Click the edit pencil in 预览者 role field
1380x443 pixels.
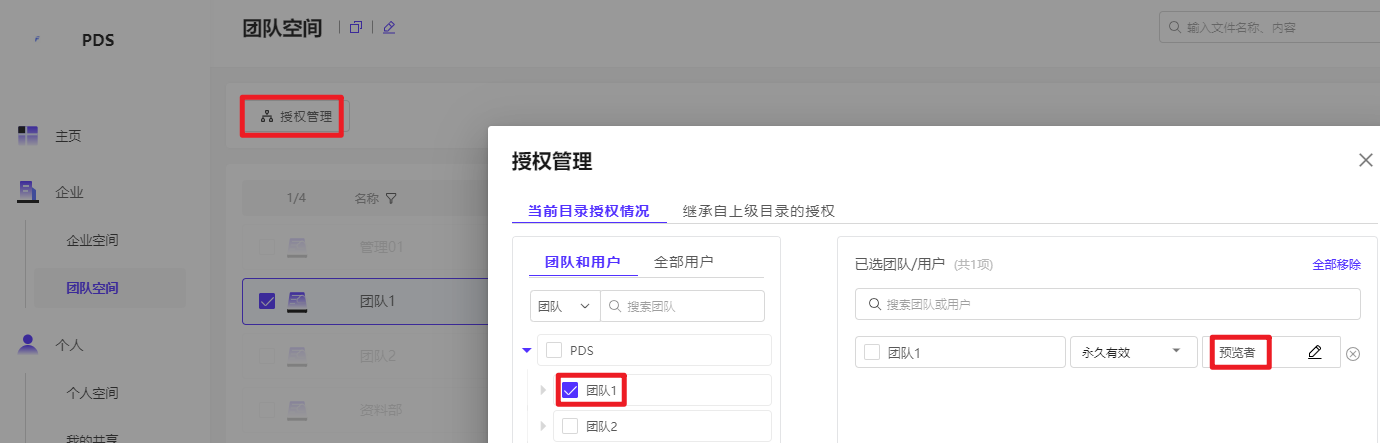(x=1315, y=352)
